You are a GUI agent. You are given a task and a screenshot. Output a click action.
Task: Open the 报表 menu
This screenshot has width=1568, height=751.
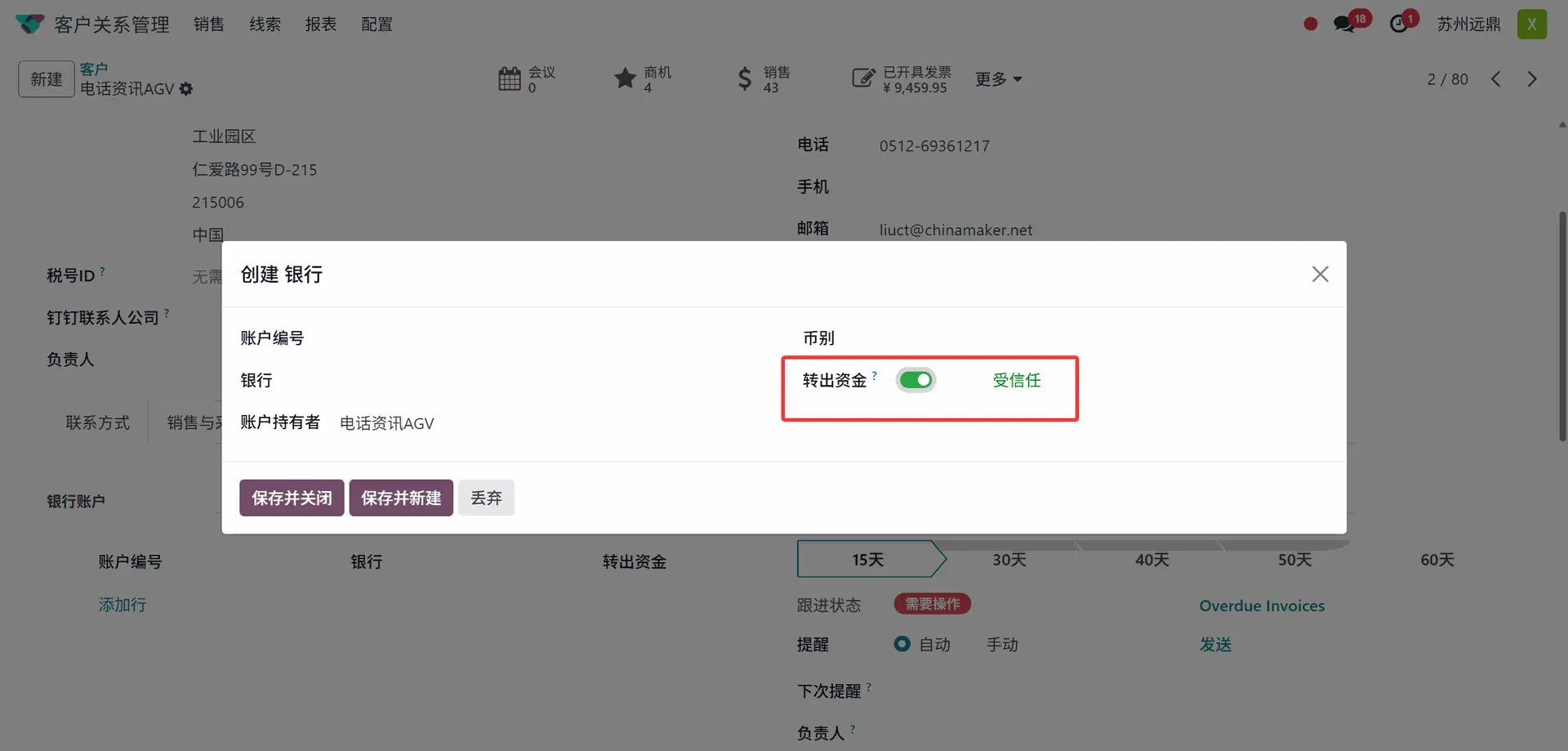(321, 25)
